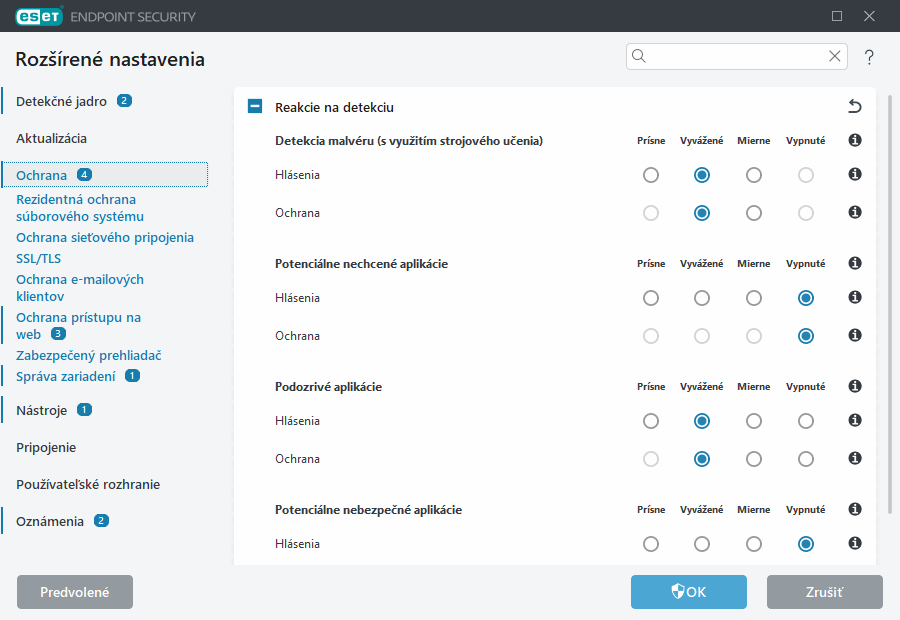Confirm settings with OK button
This screenshot has width=900, height=620.
[689, 592]
